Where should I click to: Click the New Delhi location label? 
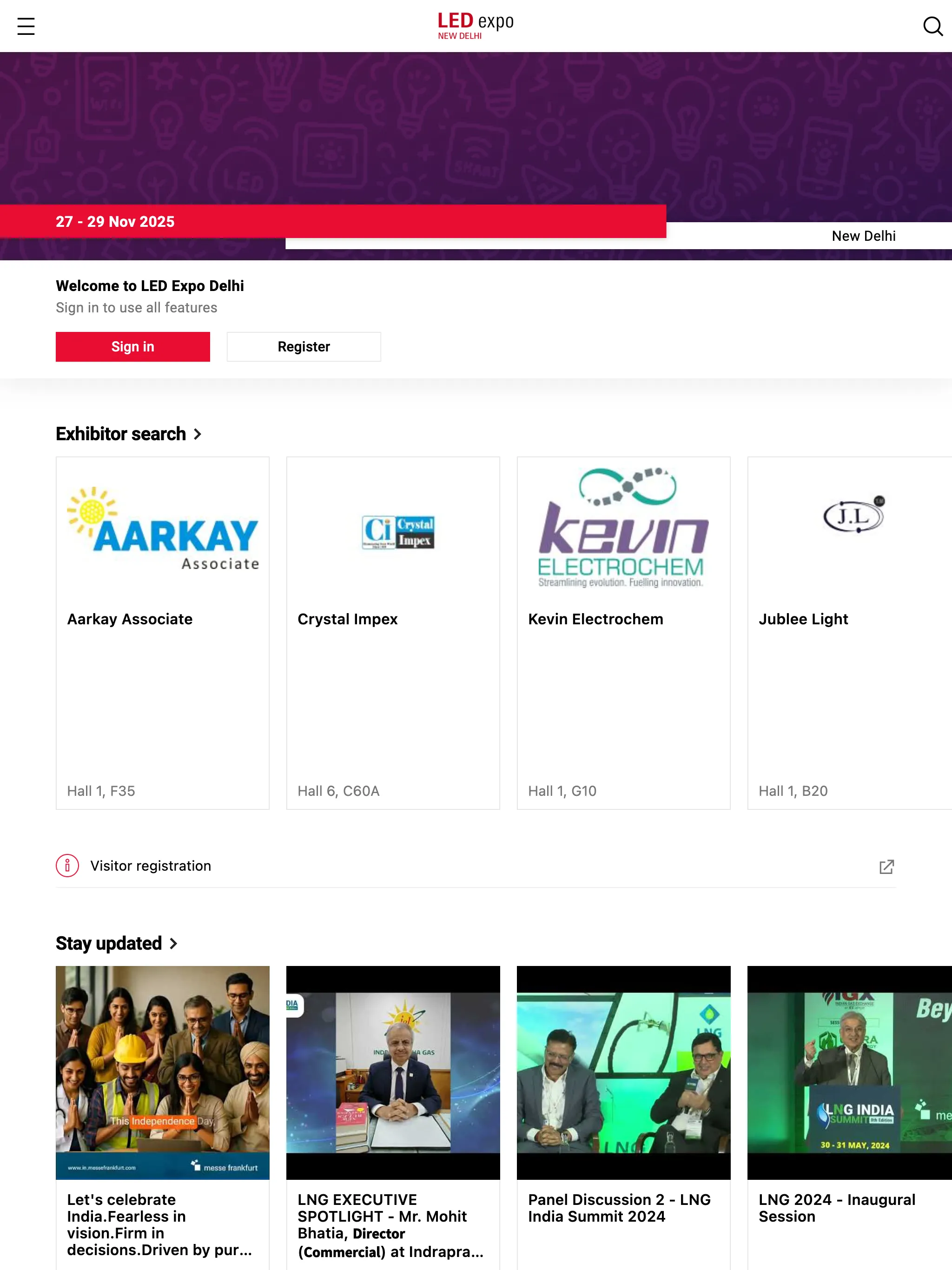(864, 236)
